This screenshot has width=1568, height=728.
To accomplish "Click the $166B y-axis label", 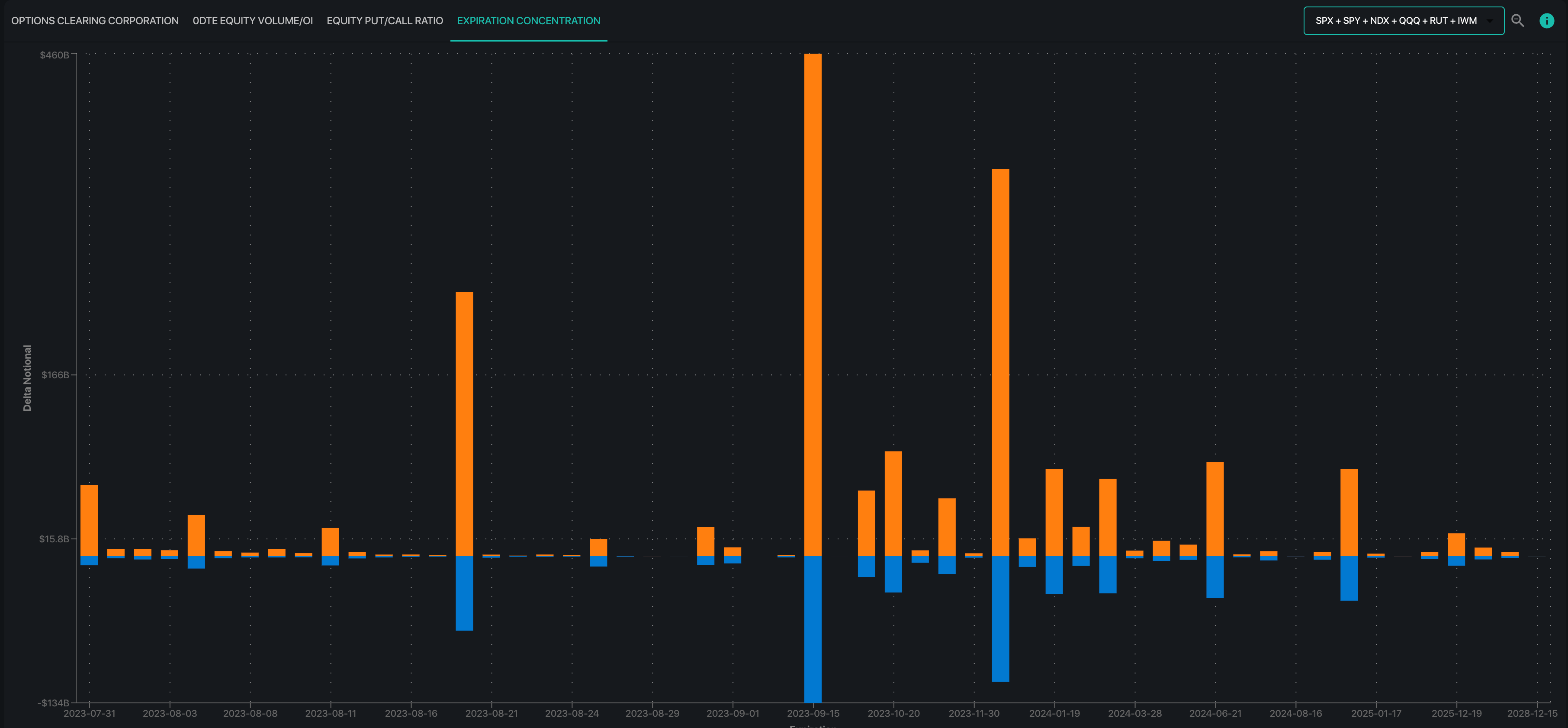I will [x=55, y=375].
